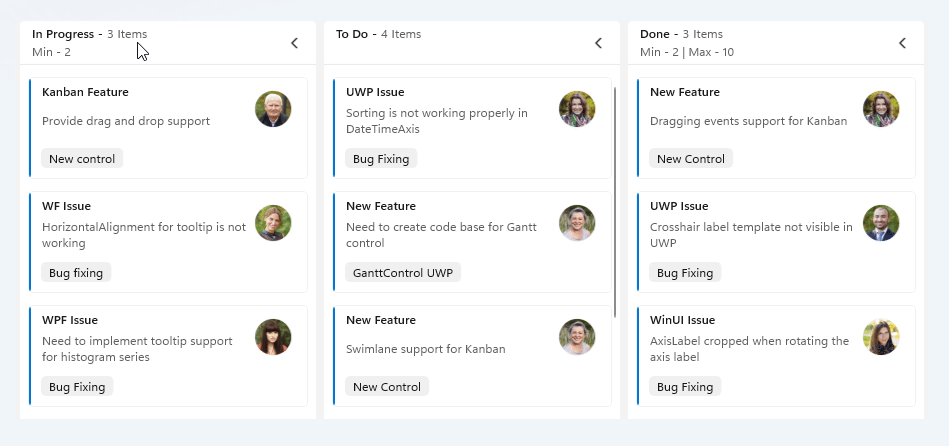Screen dimensions: 949x446
Task: Click avatar on Gantt control card
Action: point(577,223)
